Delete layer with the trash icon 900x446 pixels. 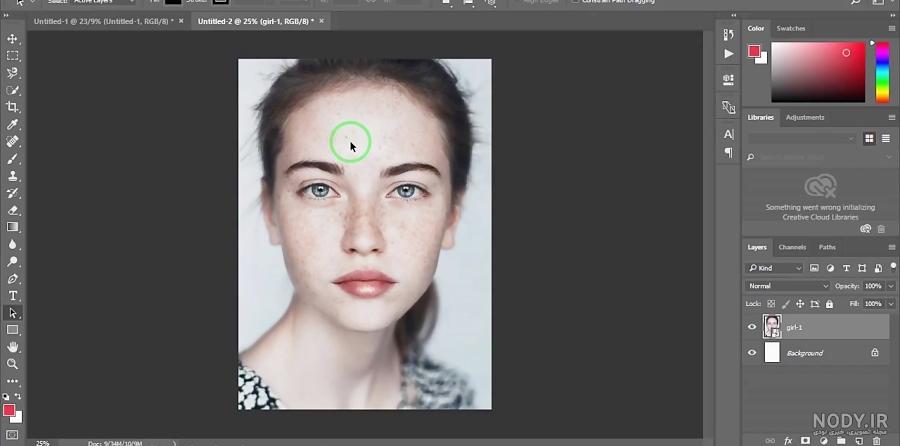pos(876,441)
